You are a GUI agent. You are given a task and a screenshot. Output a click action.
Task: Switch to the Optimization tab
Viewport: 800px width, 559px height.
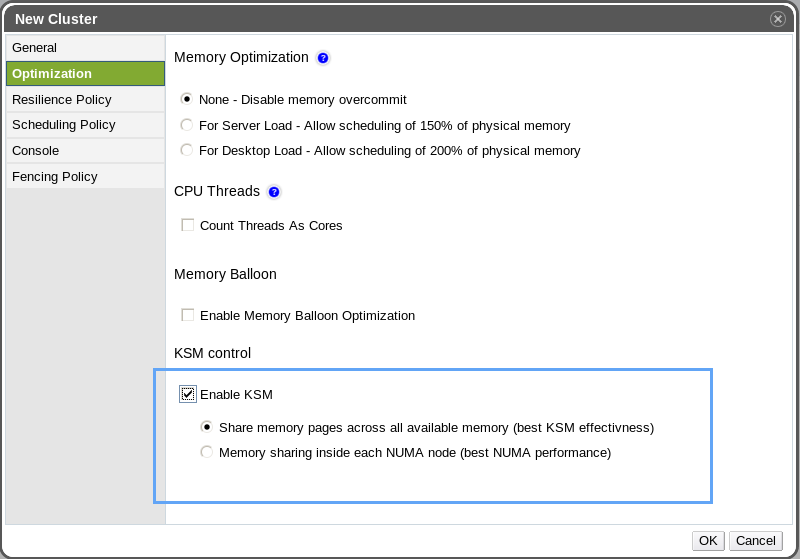tap(85, 74)
